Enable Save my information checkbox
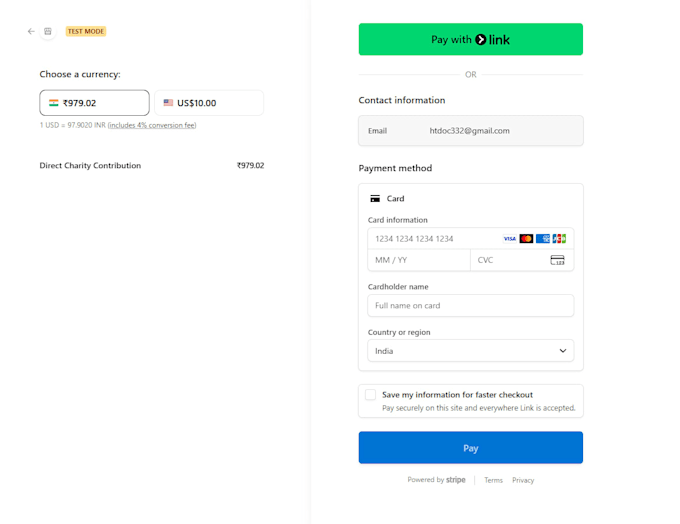Viewport: 680px width, 524px height. tap(370, 395)
